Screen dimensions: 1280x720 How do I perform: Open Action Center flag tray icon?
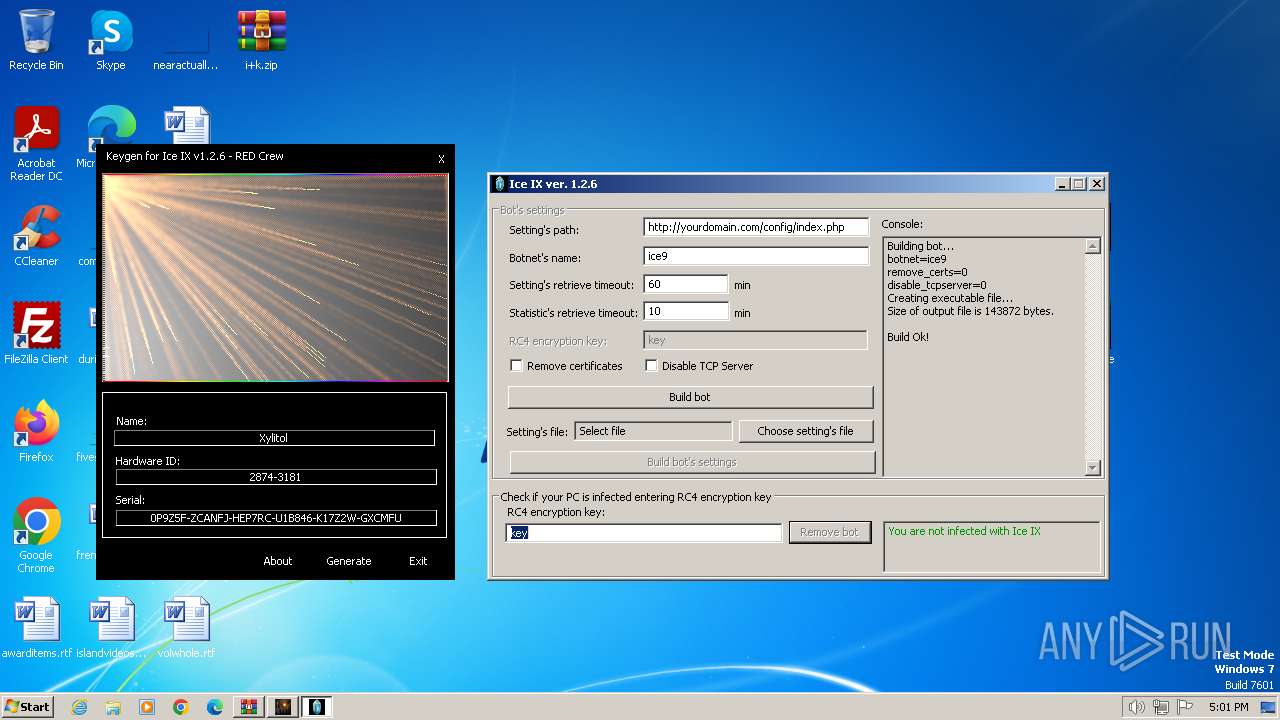coord(1185,707)
